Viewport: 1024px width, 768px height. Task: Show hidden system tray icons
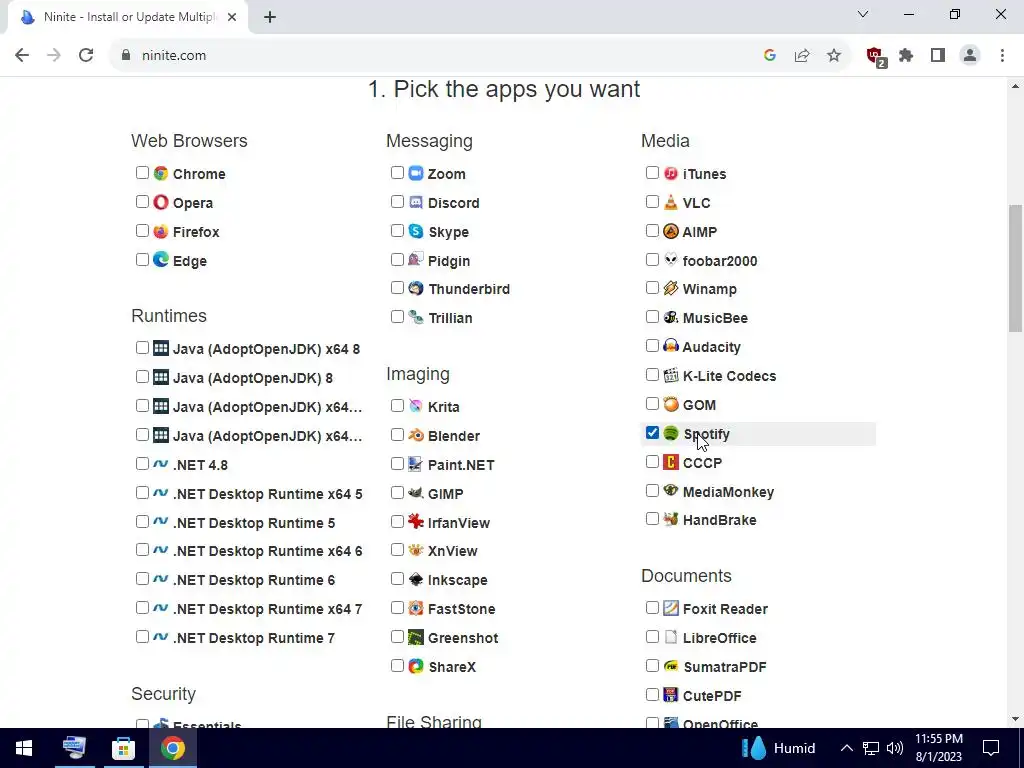click(x=846, y=748)
